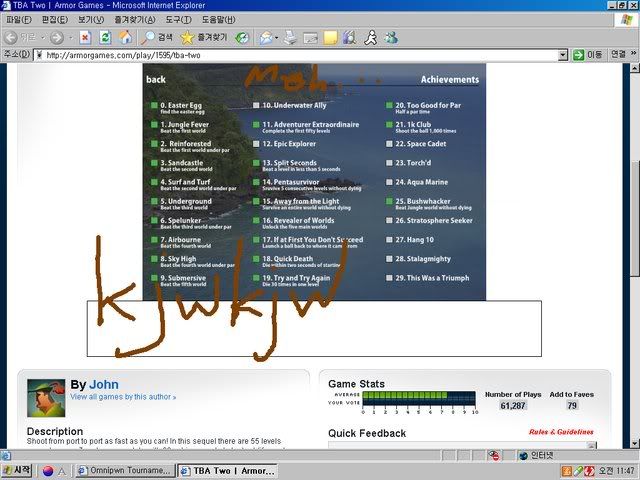
Task: Click the author link John
Action: [103, 384]
